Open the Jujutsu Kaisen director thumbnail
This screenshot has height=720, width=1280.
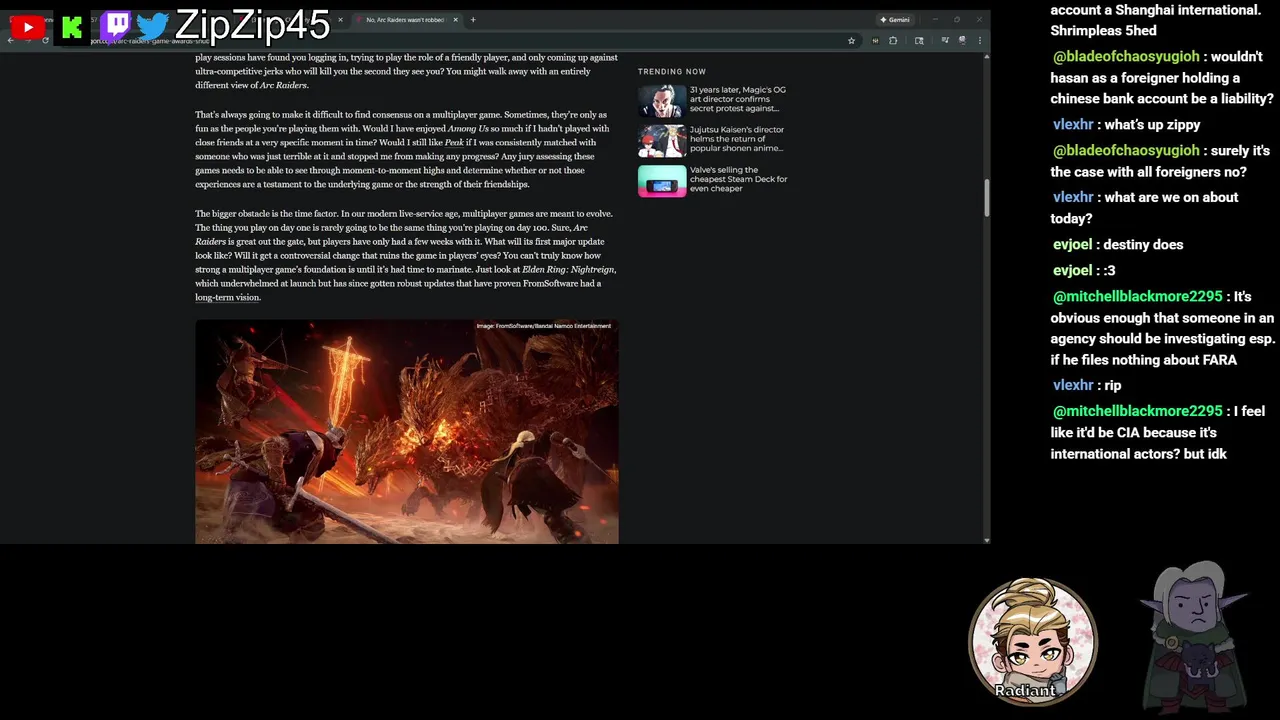[x=662, y=141]
